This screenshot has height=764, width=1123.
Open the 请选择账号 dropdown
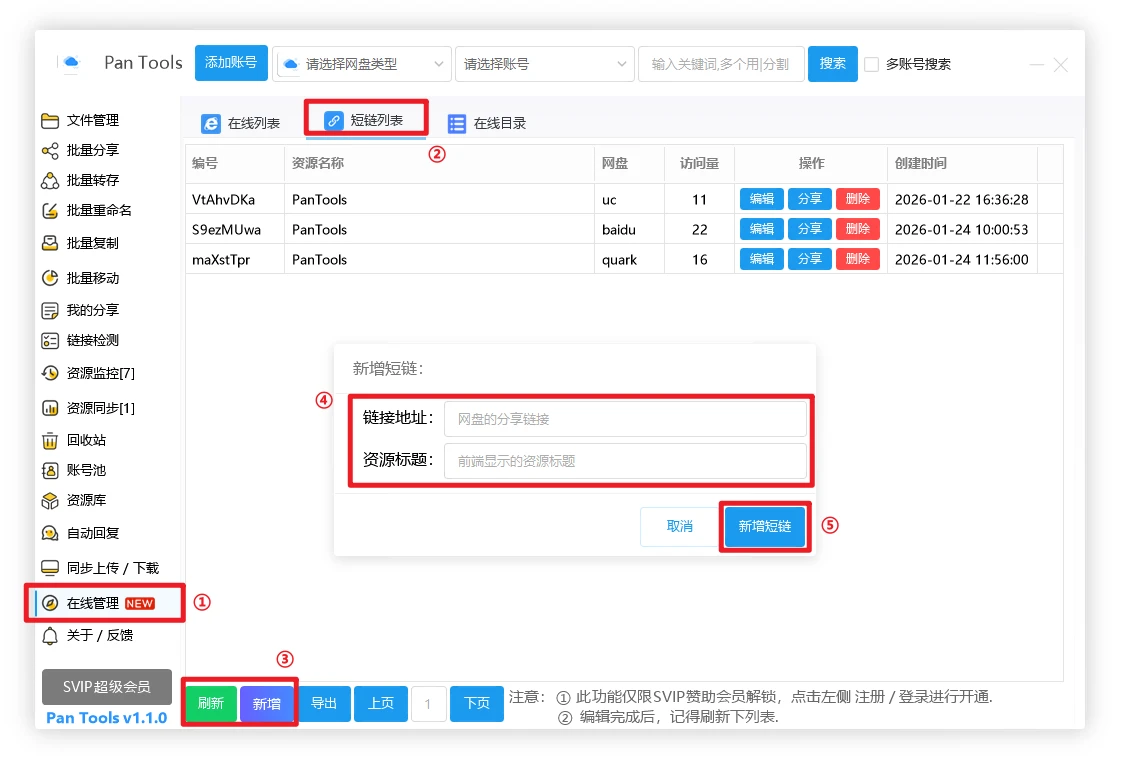point(544,64)
